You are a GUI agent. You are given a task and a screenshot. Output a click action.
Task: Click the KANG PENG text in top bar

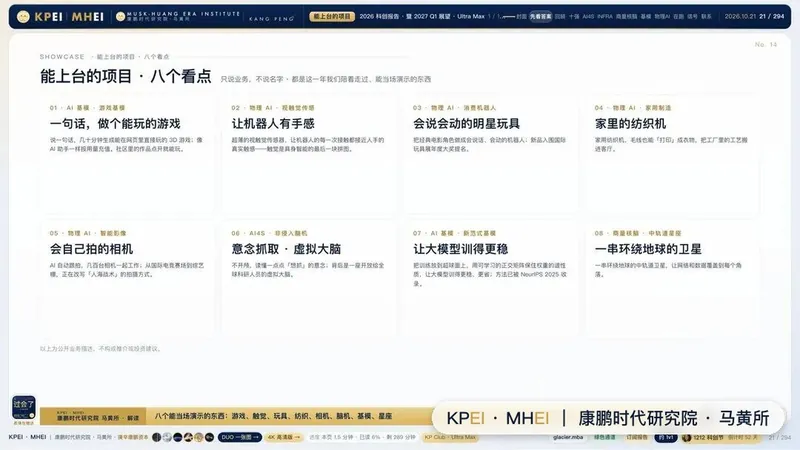coord(271,19)
